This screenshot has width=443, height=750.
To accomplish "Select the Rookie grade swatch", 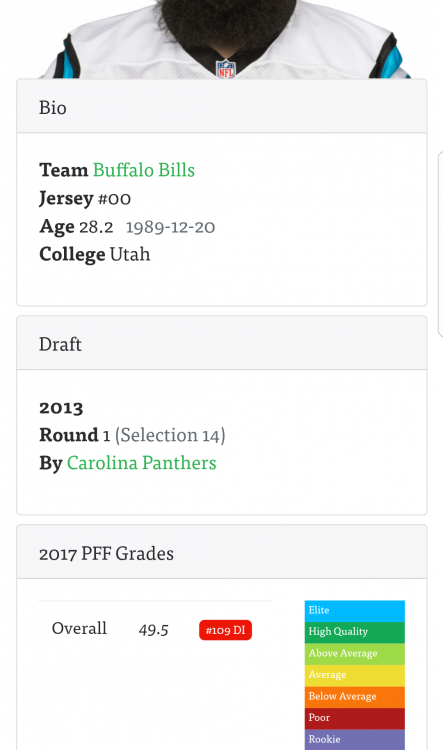I will coord(354,739).
